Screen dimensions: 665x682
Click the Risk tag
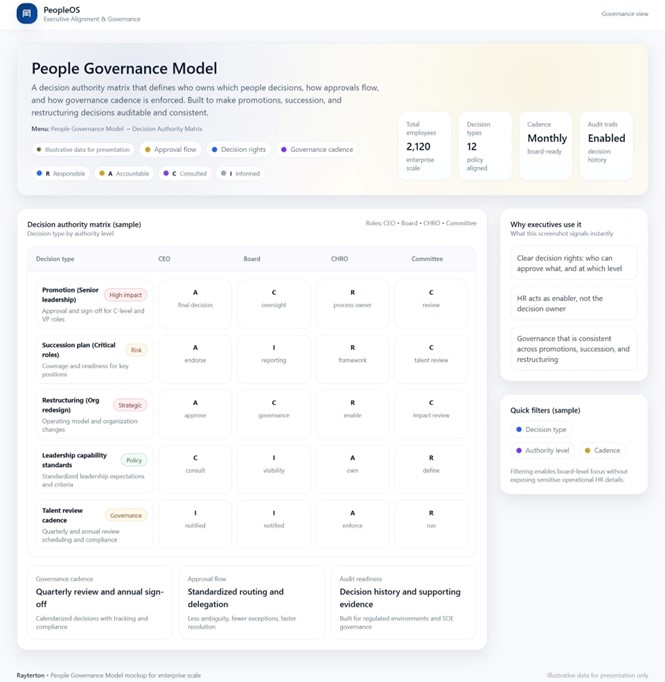[136, 350]
